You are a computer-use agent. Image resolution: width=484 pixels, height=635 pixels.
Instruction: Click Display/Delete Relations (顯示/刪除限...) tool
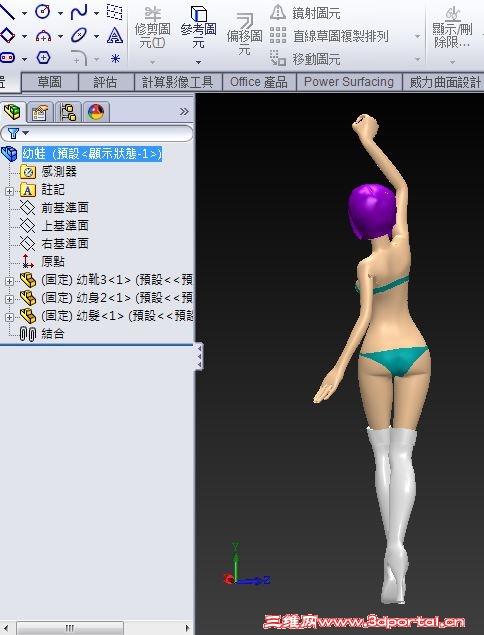click(452, 27)
